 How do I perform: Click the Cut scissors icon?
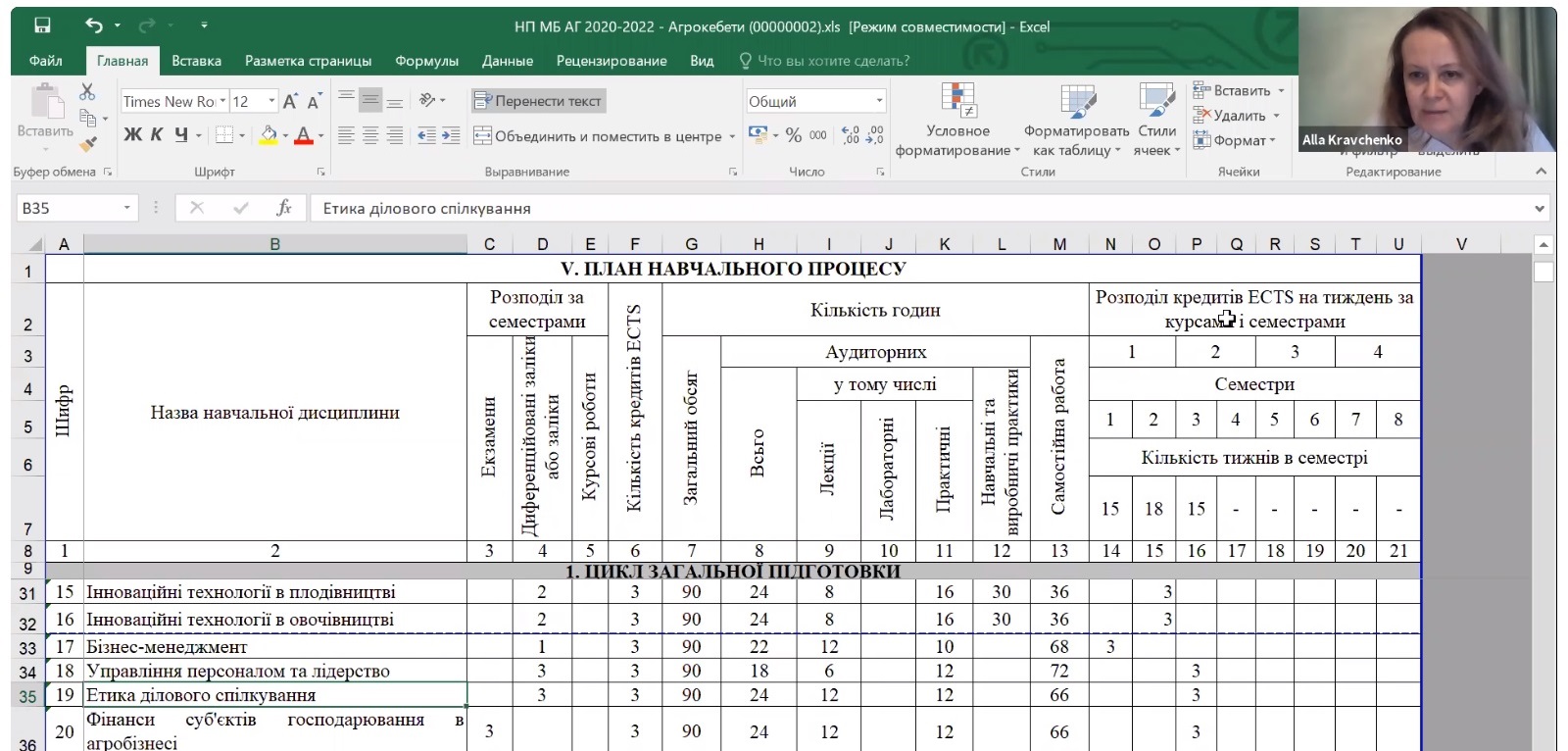point(87,92)
